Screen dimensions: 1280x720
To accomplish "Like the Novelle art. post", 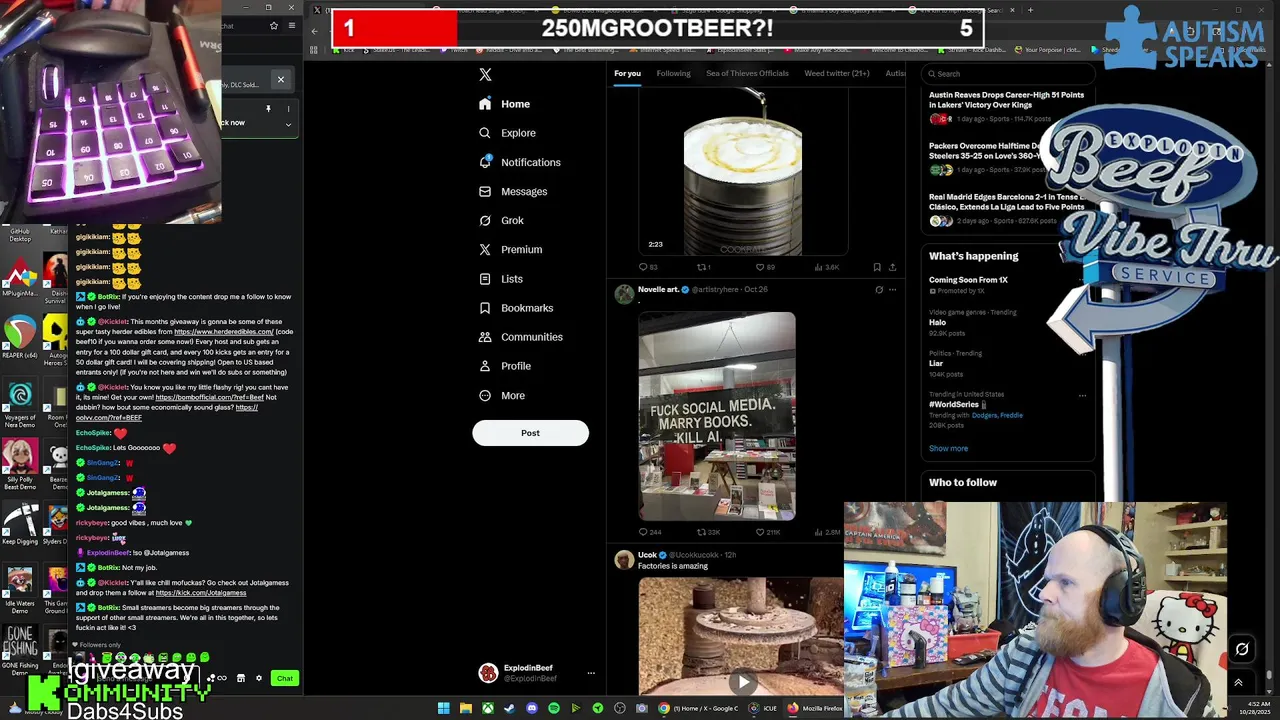I will (767, 532).
